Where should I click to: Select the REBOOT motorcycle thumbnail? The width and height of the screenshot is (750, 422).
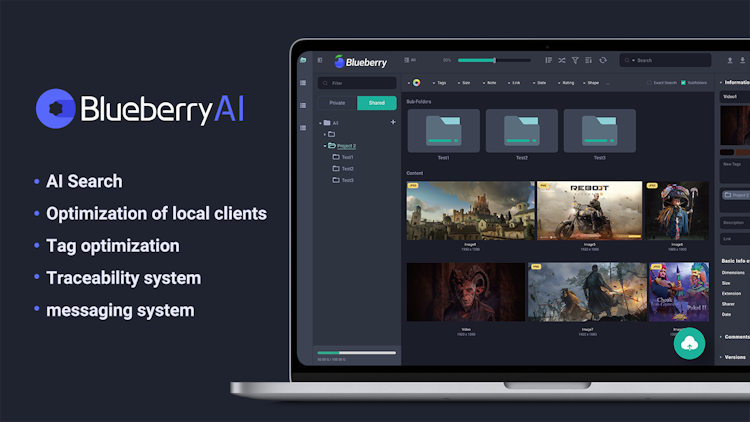coord(589,211)
